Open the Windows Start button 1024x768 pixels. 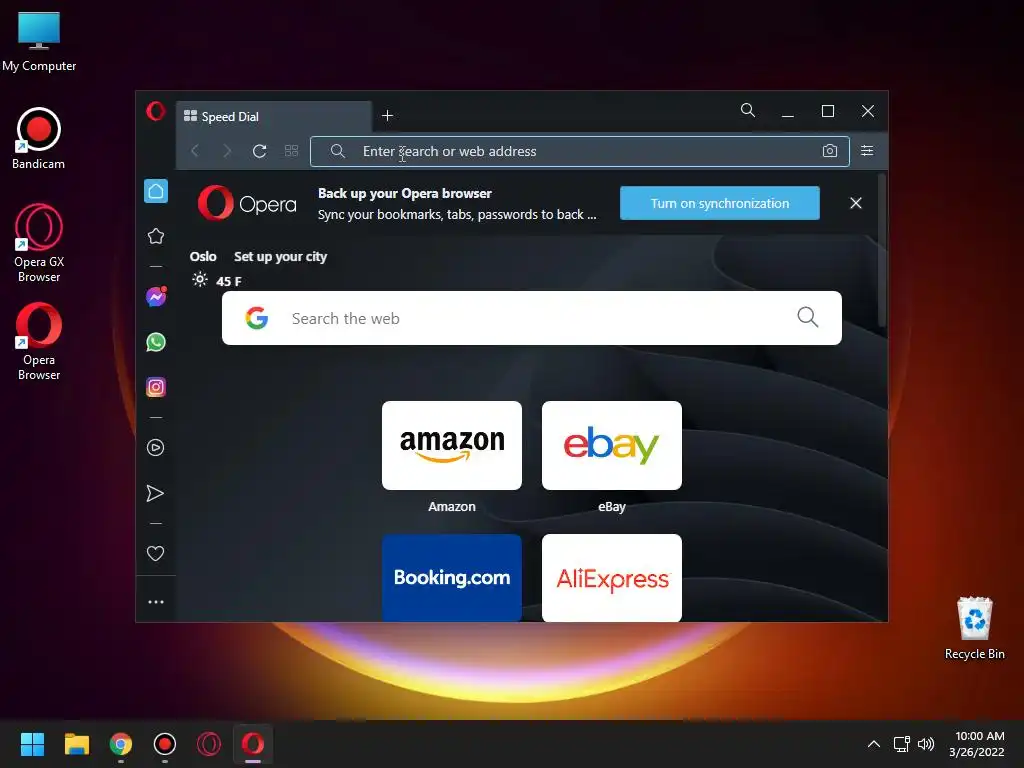point(32,744)
